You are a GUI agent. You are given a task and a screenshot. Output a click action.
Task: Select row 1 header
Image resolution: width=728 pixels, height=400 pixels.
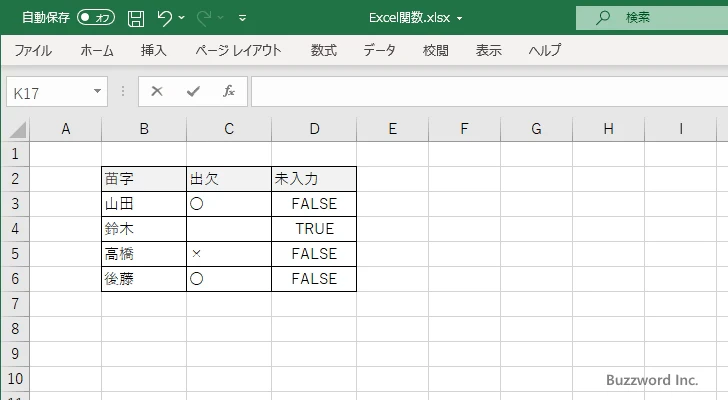coord(15,154)
